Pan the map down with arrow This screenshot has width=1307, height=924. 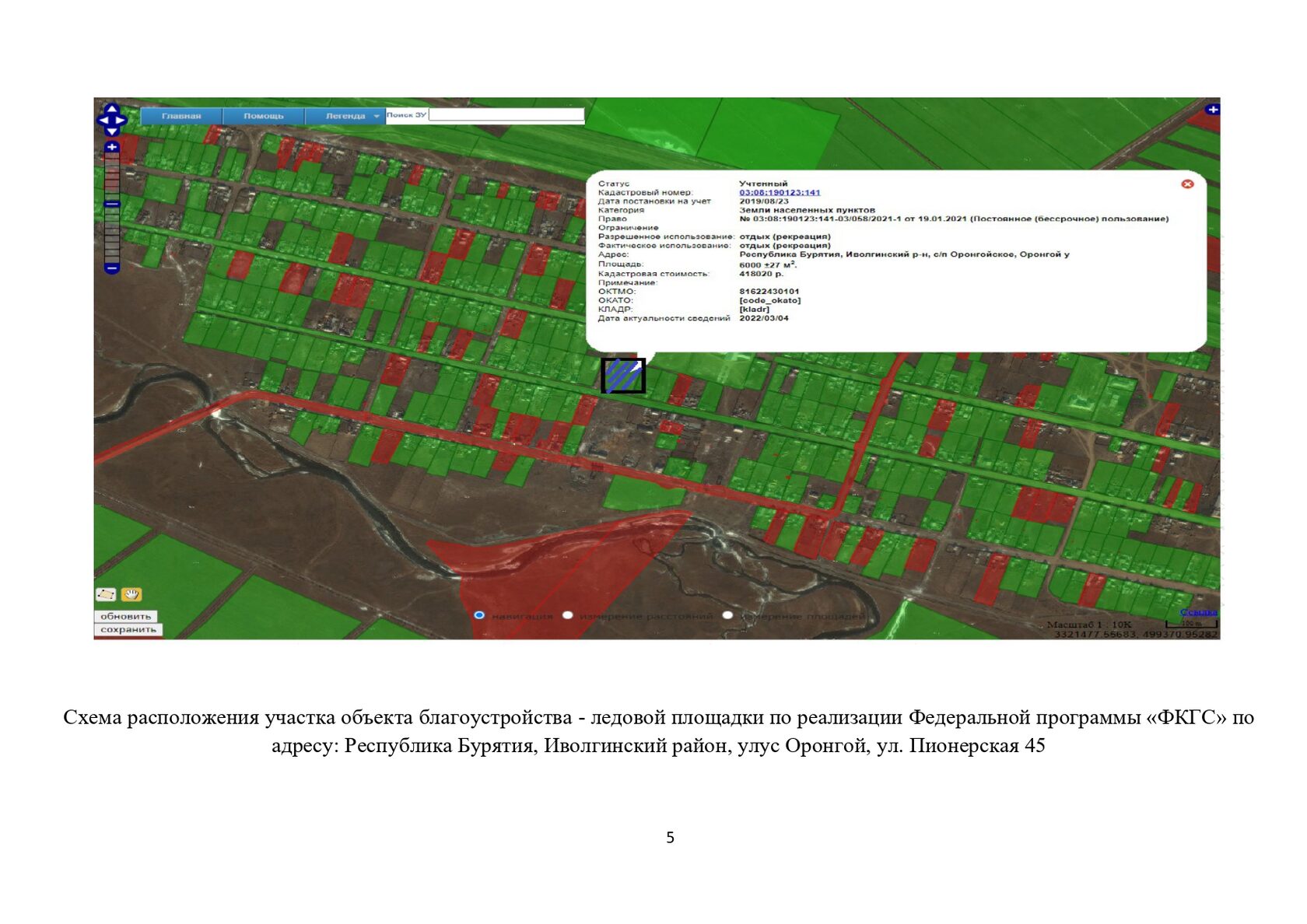point(111,131)
